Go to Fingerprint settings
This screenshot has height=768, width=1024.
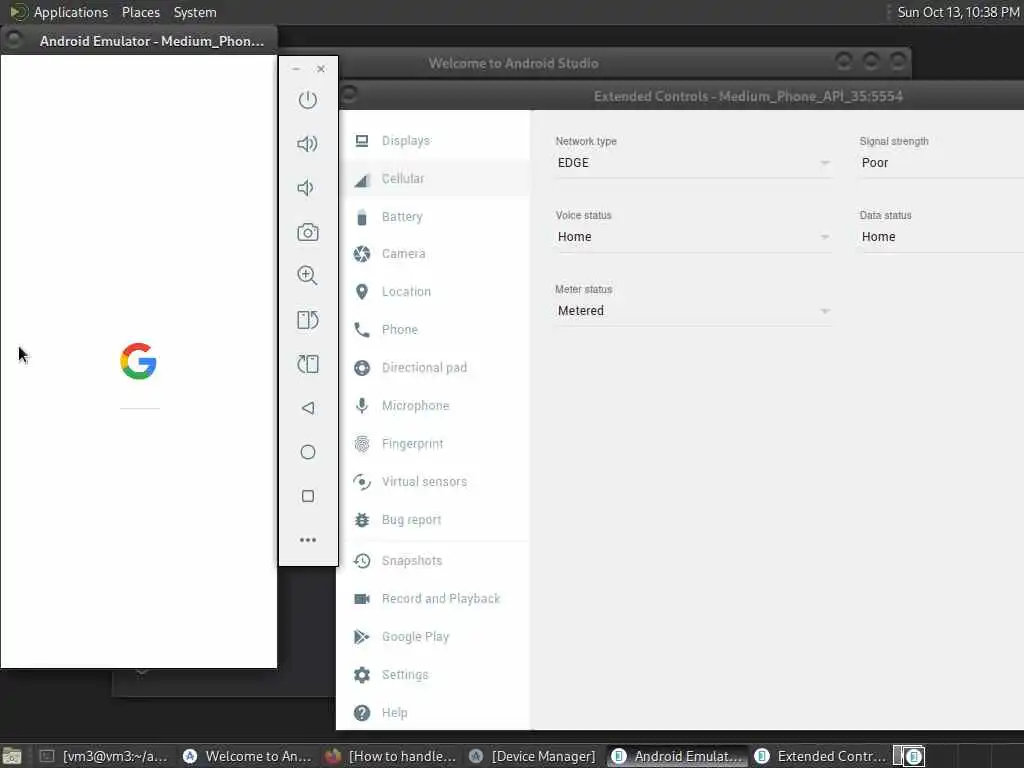[x=434, y=443]
